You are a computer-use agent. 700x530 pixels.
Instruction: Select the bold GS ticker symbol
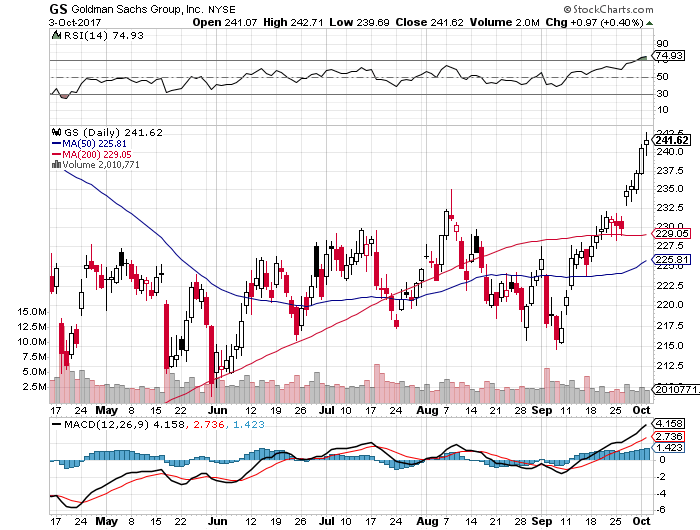59,8
